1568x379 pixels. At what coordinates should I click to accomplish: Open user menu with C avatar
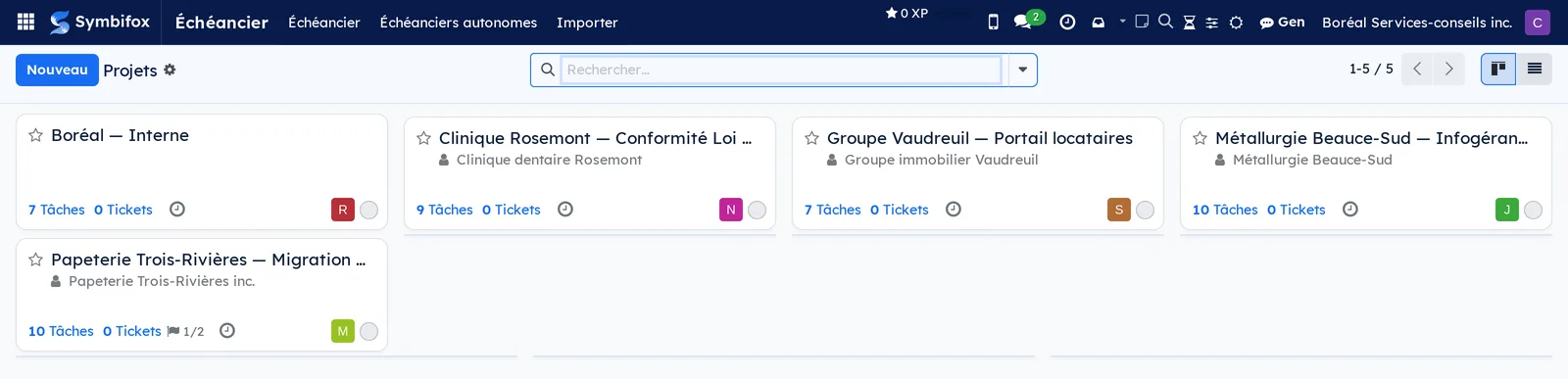[1537, 22]
